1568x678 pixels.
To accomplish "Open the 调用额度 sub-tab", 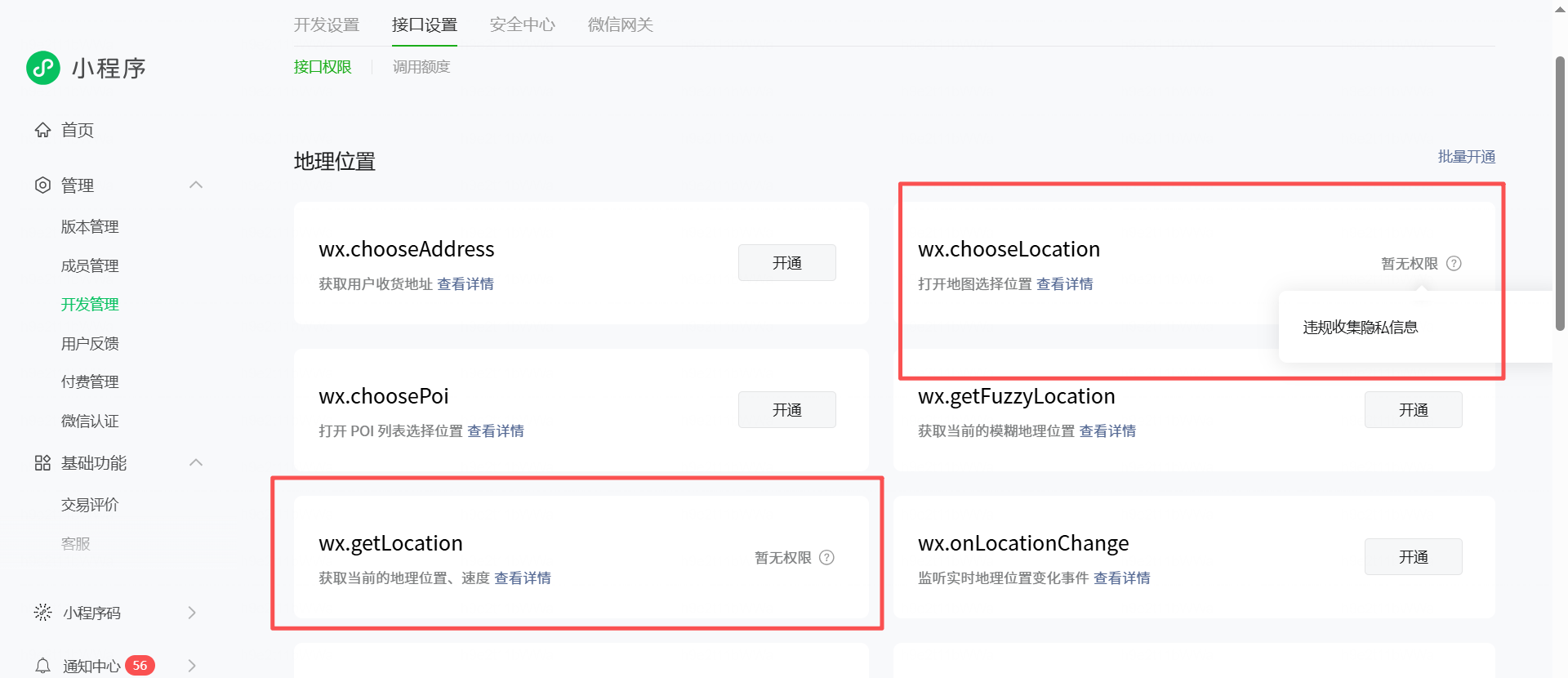I will pos(421,67).
